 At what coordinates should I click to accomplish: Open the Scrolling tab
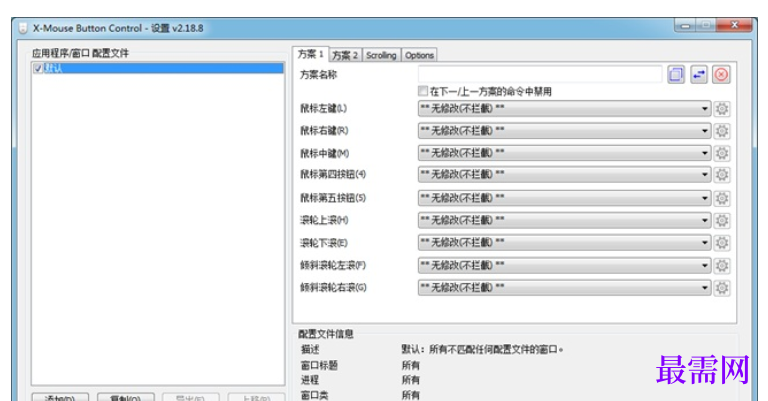pyautogui.click(x=381, y=55)
